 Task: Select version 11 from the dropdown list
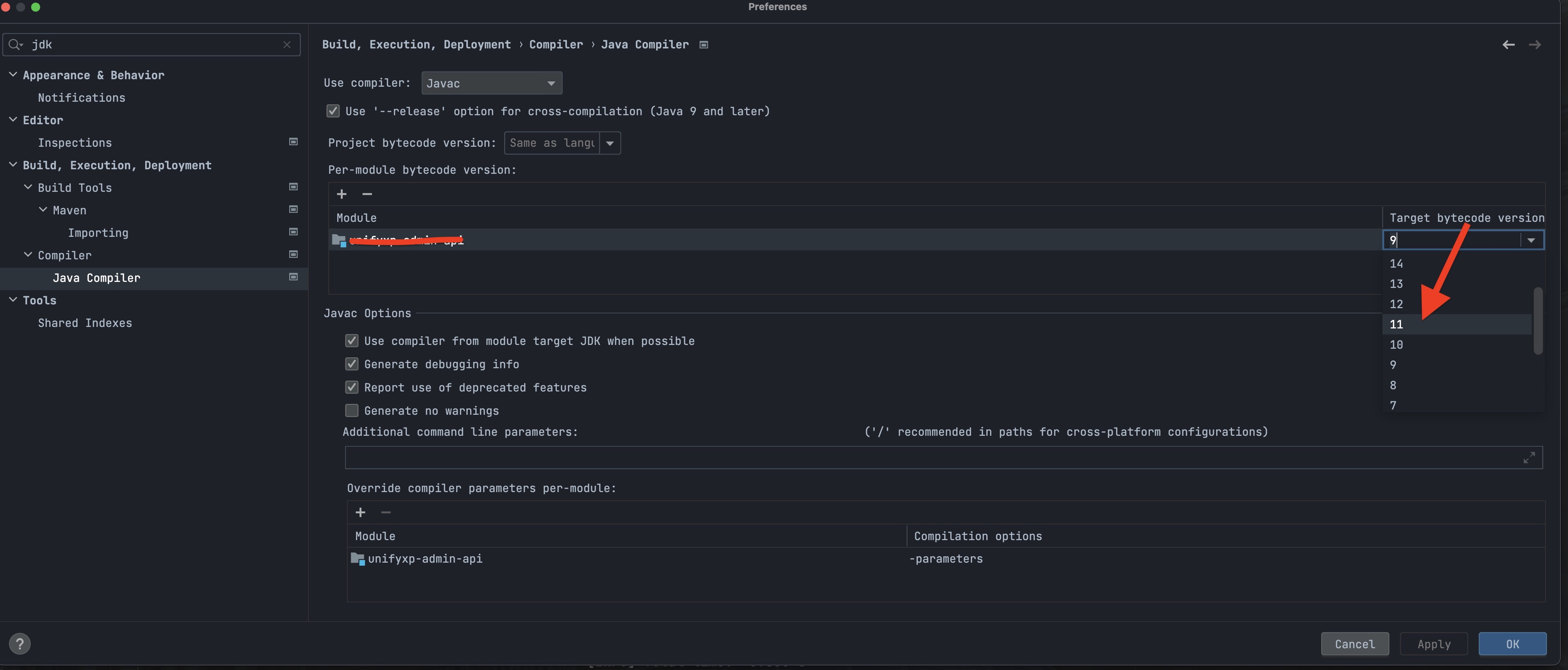1396,325
